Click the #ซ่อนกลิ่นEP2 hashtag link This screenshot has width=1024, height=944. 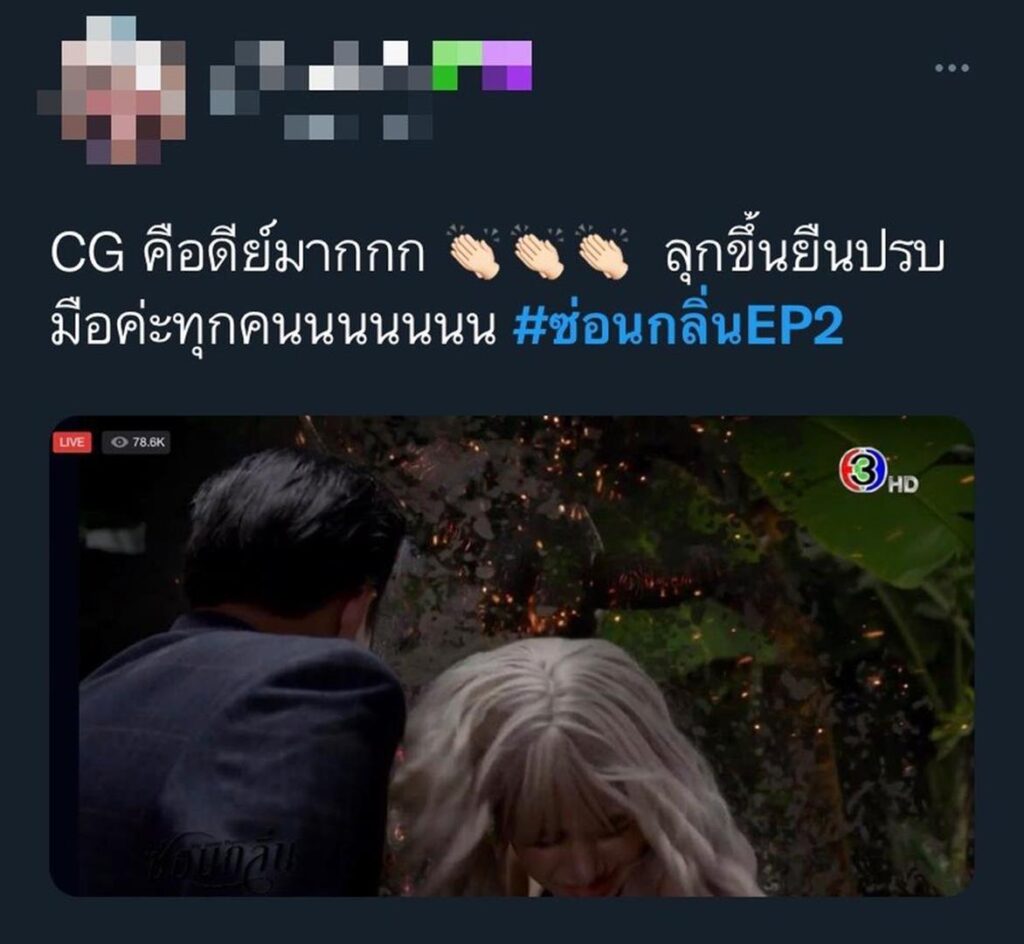click(678, 326)
